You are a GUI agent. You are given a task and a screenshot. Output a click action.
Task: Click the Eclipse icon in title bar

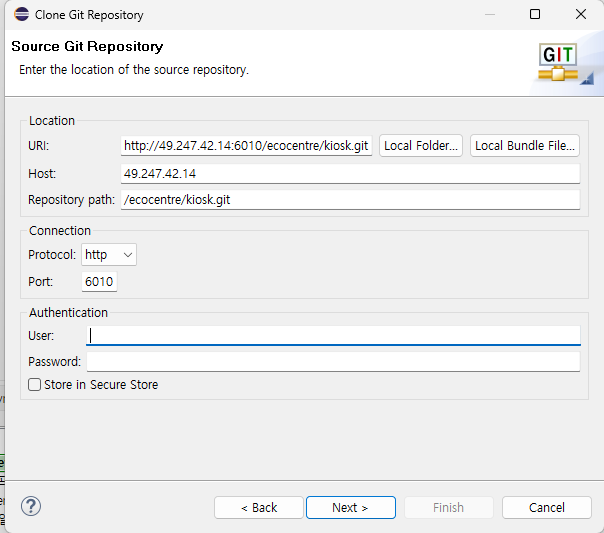(x=21, y=14)
